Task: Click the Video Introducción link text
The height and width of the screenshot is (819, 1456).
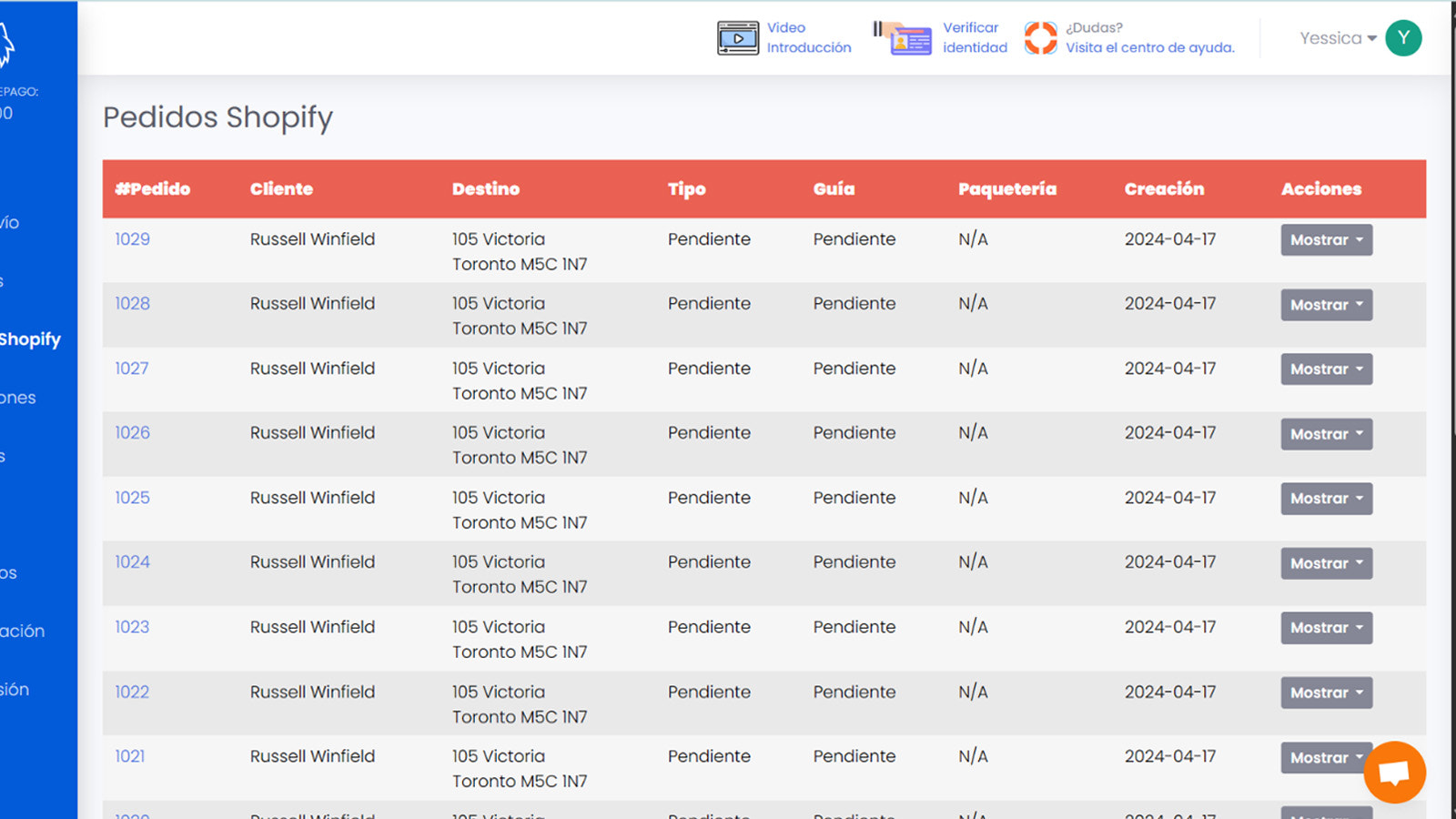Action: point(809,37)
